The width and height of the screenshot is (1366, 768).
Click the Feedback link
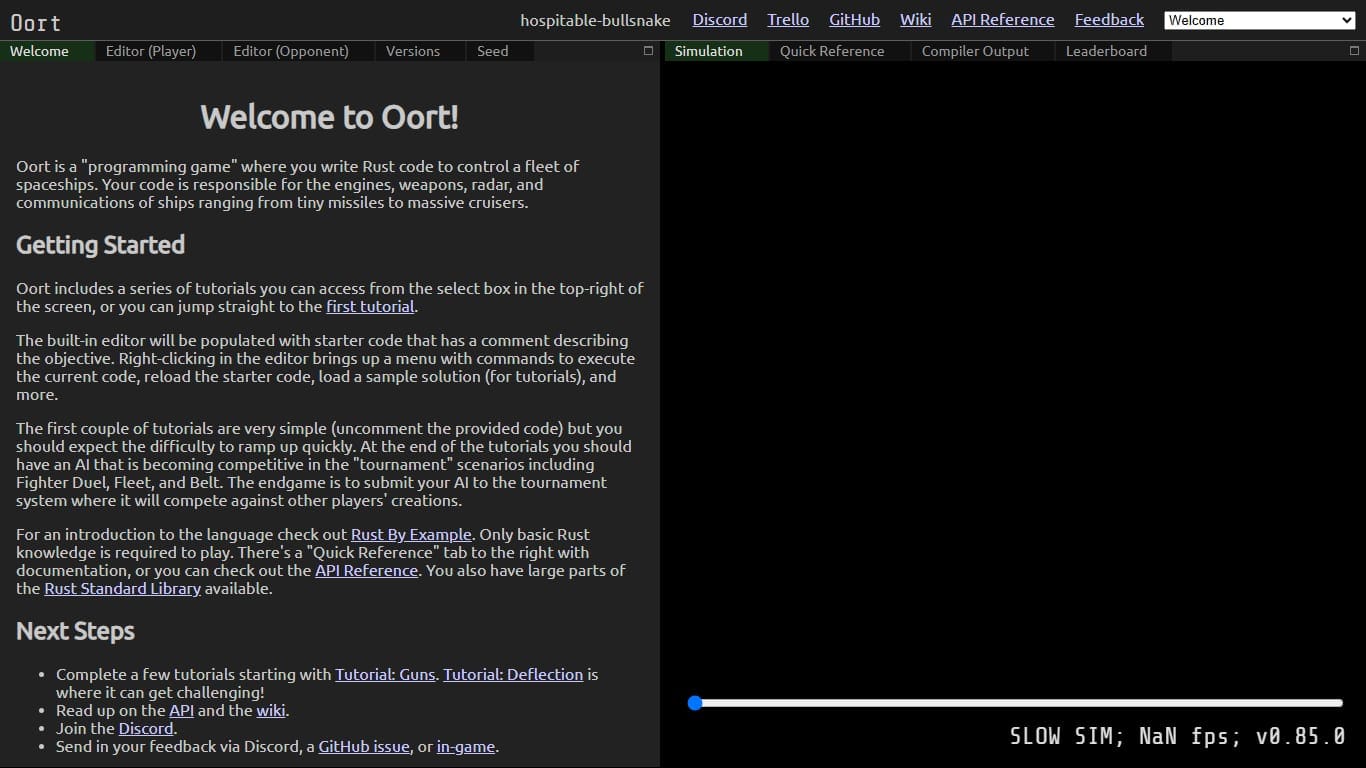(x=1109, y=20)
